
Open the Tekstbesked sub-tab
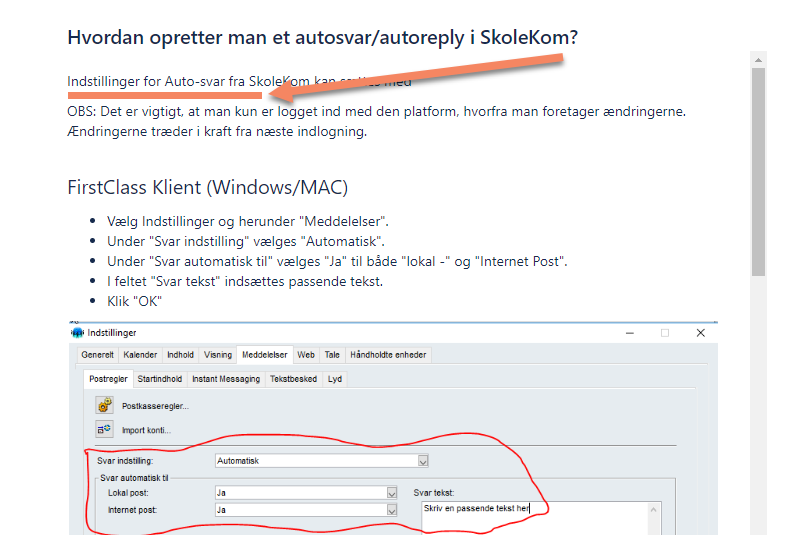[294, 379]
